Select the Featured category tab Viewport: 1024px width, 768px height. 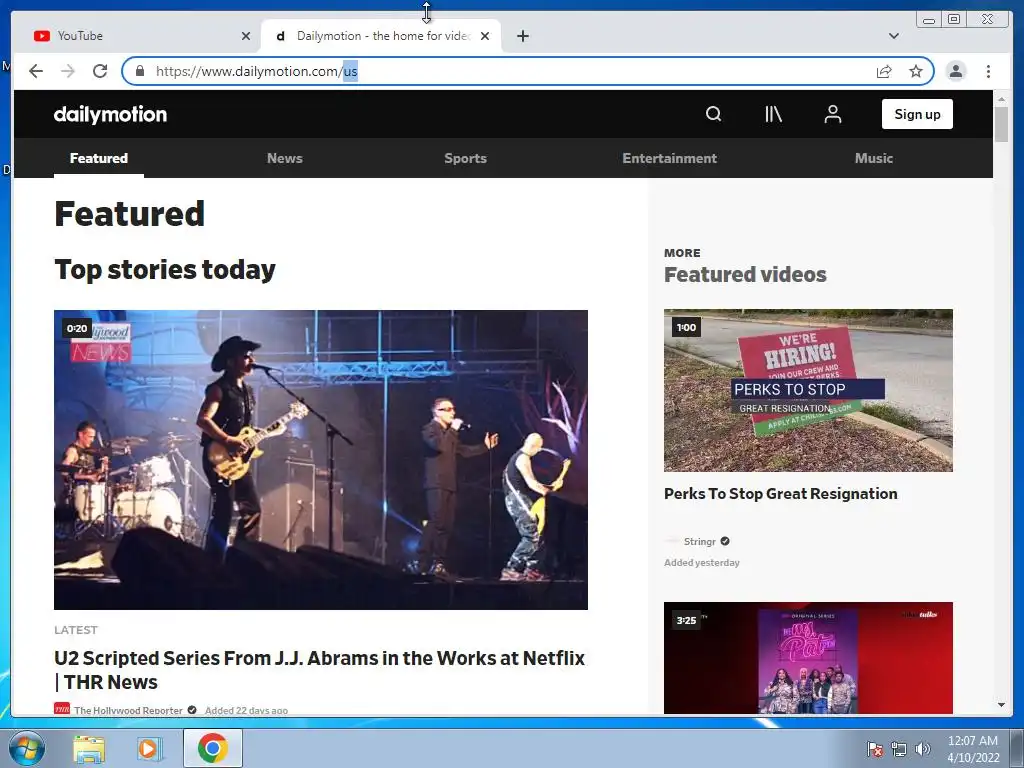[x=99, y=158]
